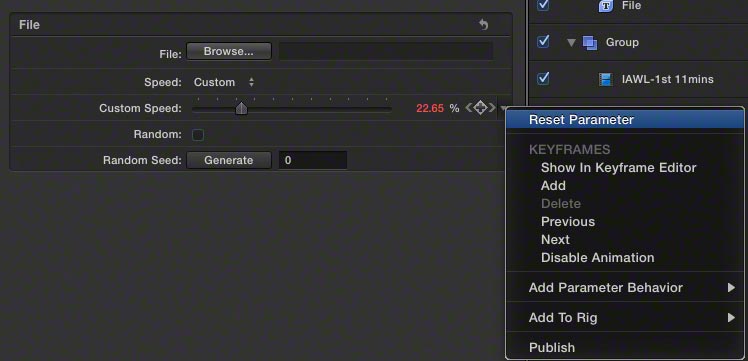Screen dimensions: 748x361
Task: Select Show In Keyframe Editor
Action: coord(618,168)
